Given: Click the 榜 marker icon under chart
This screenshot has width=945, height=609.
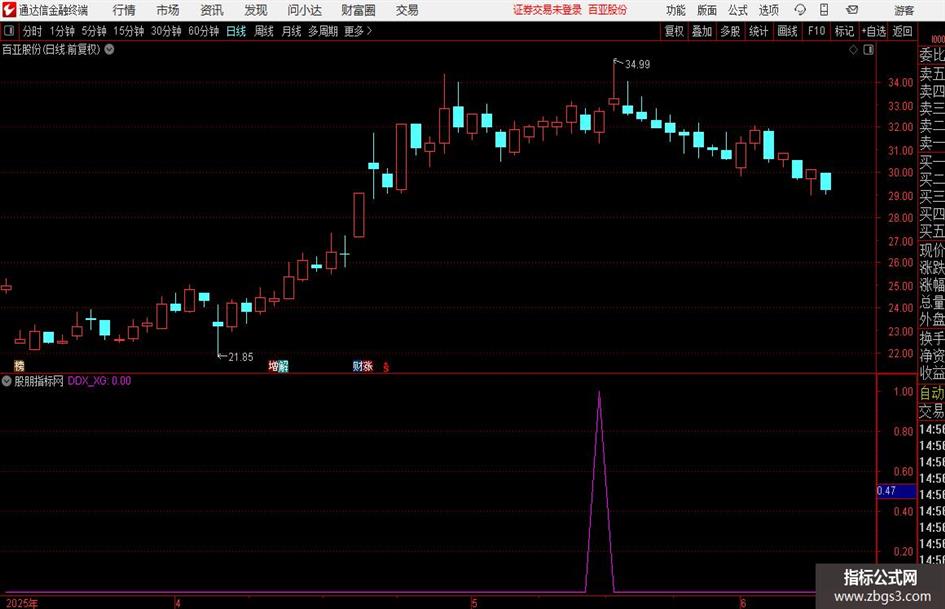Looking at the screenshot, I should 19,366.
